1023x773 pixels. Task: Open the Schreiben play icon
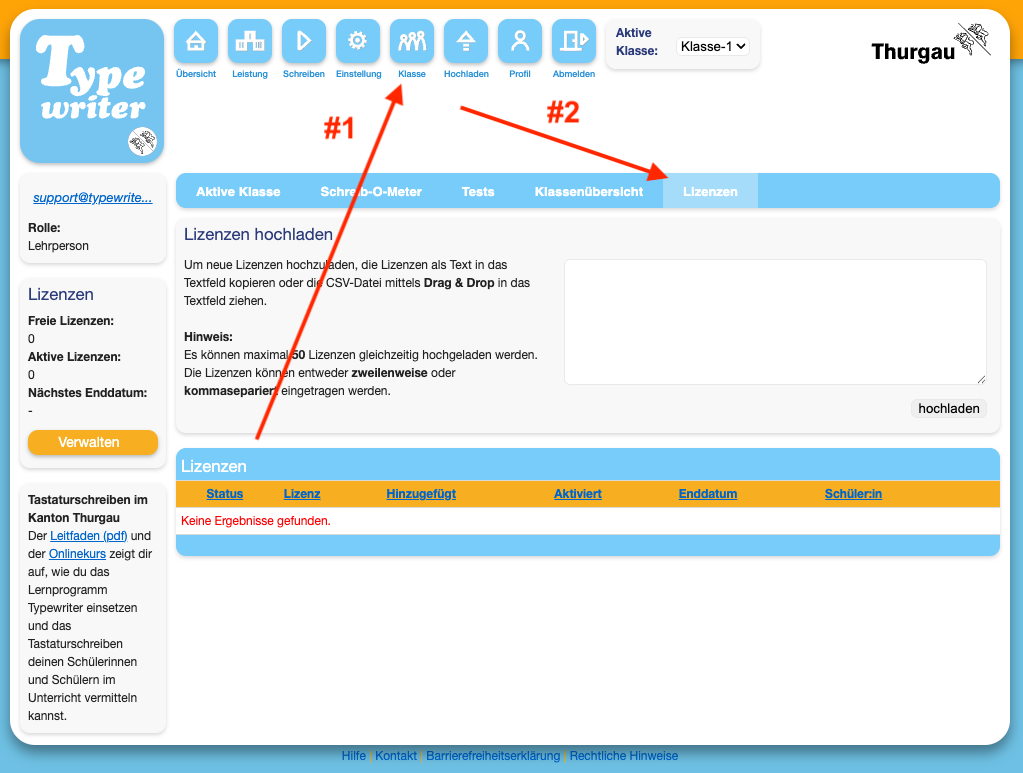click(x=304, y=41)
